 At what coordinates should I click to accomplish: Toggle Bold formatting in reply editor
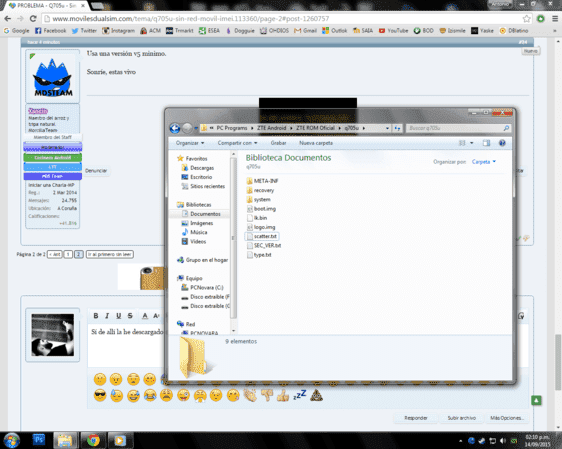[x=96, y=316]
